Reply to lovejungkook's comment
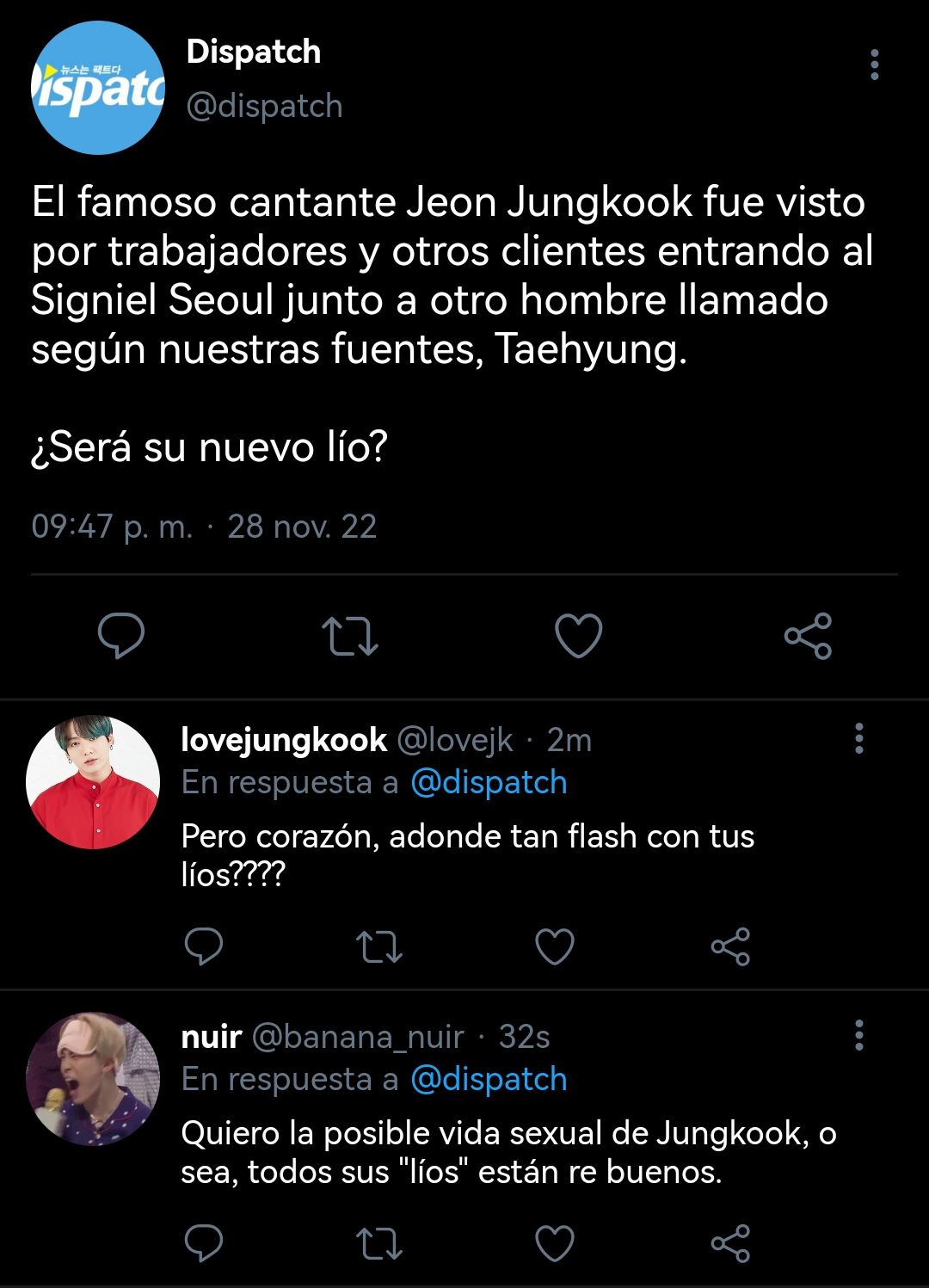The height and width of the screenshot is (1288, 929). pyautogui.click(x=204, y=946)
